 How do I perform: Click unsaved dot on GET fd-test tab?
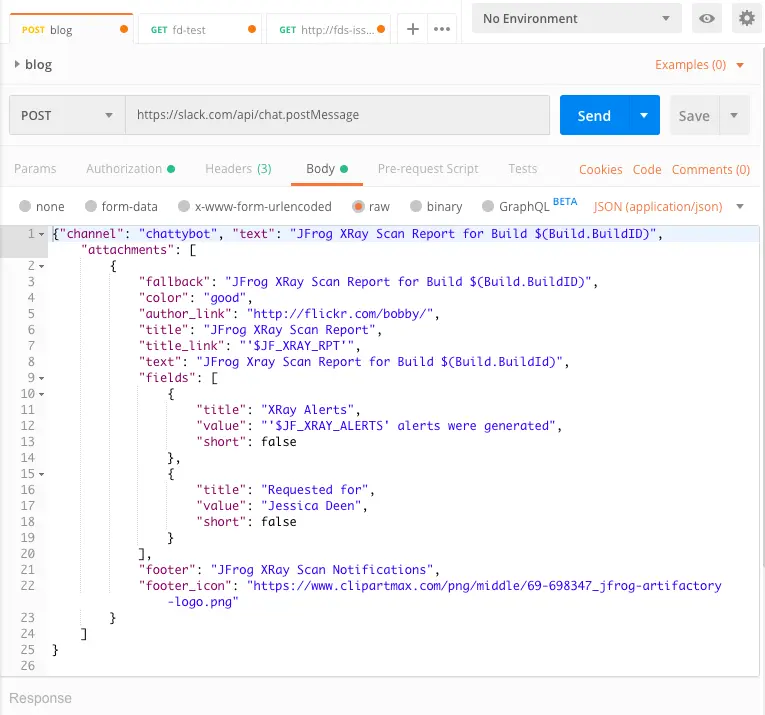click(252, 29)
